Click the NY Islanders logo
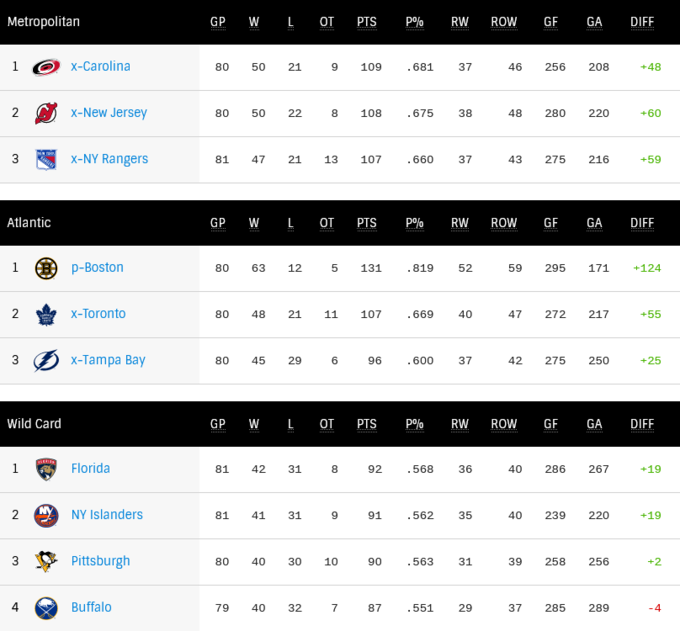 coord(46,515)
